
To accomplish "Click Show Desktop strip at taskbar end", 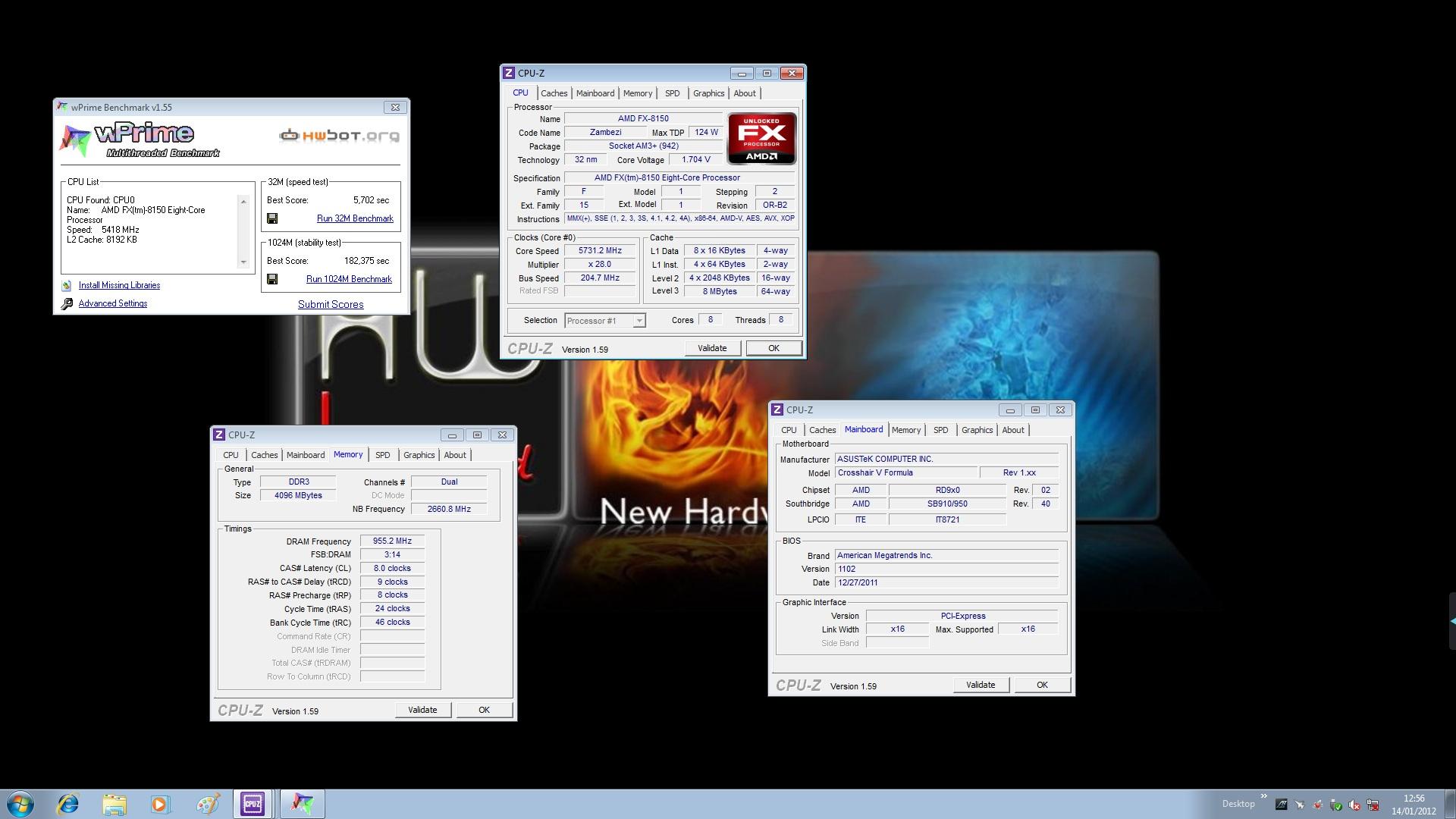I will [x=1450, y=804].
